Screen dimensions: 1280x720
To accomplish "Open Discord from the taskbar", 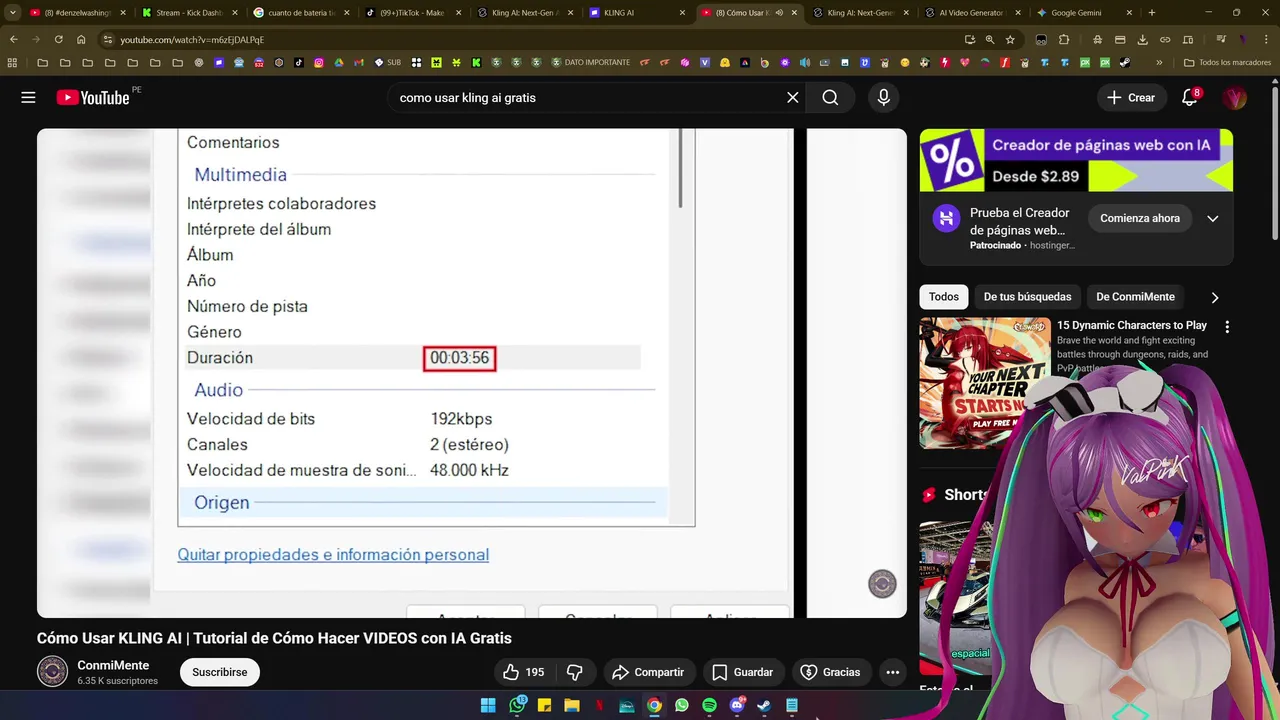I will pyautogui.click(x=737, y=705).
